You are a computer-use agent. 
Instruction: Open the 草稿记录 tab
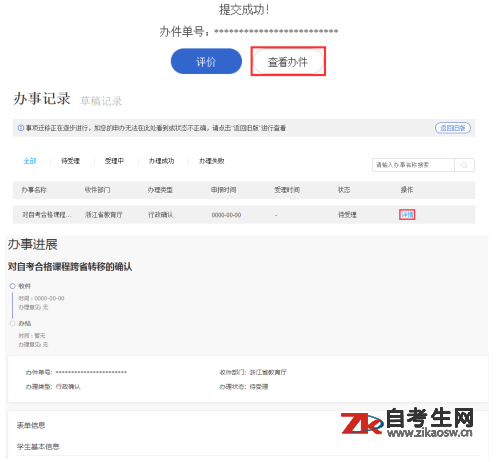pyautogui.click(x=101, y=101)
